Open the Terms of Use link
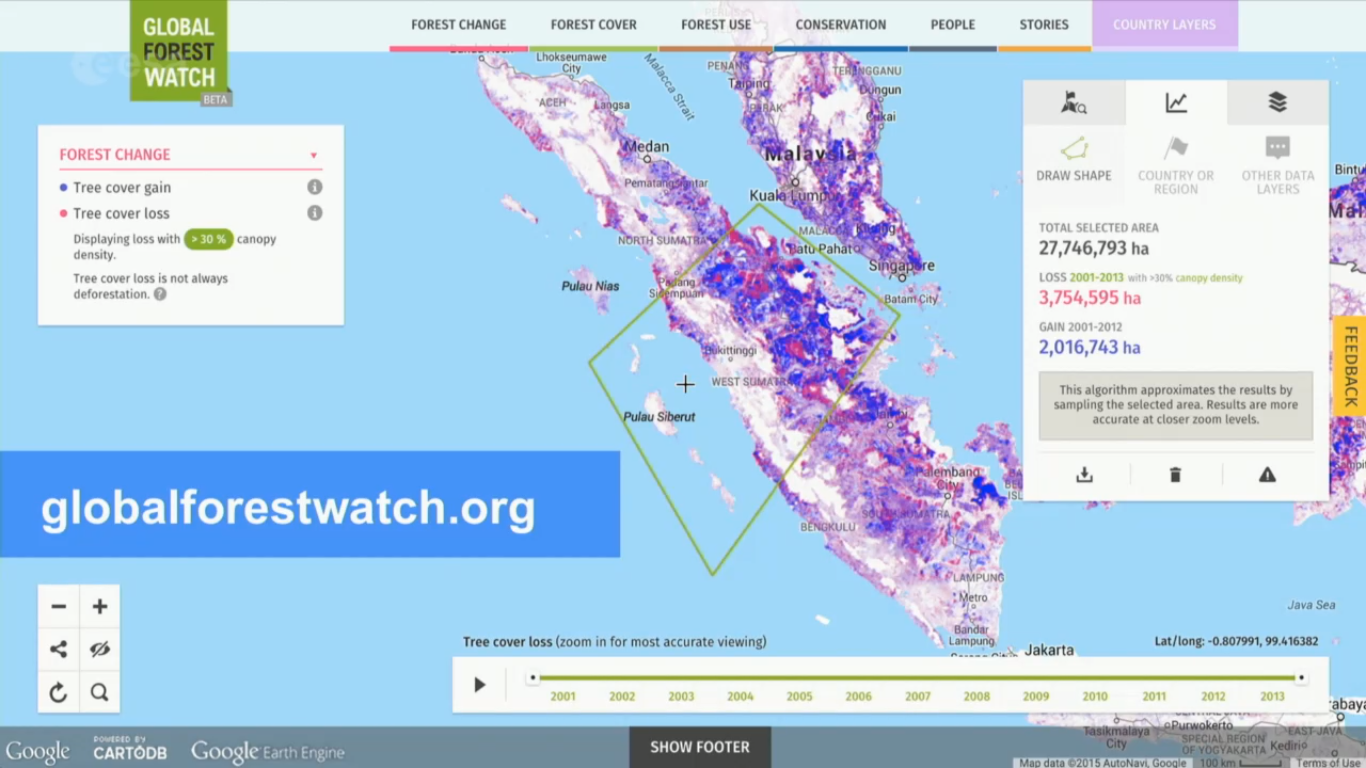This screenshot has height=768, width=1366. 1329,763
